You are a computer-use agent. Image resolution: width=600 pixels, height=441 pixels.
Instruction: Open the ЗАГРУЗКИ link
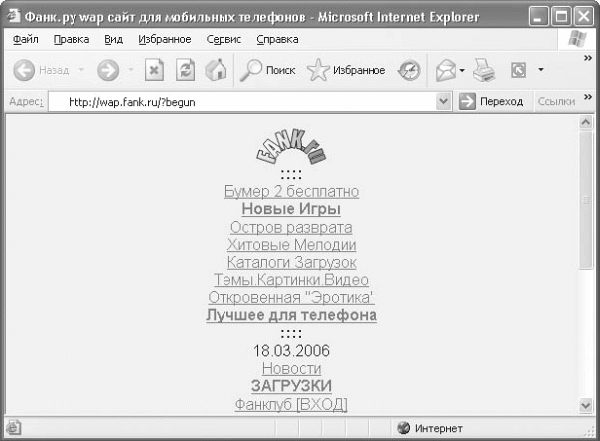[x=291, y=386]
